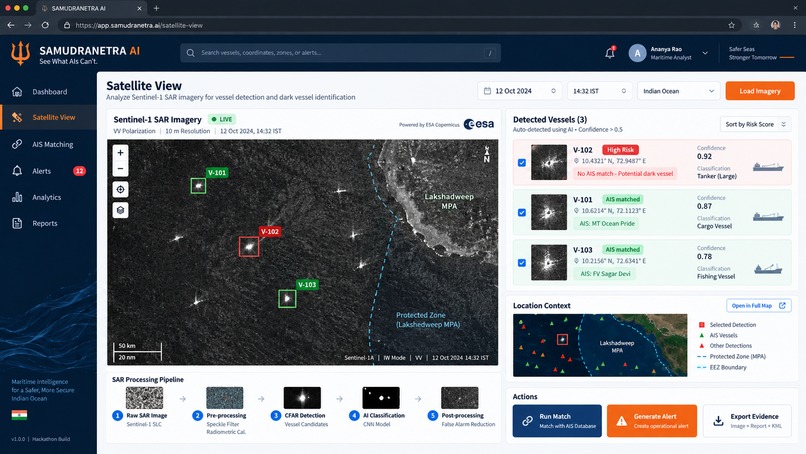Click the satellite icon in sidebar
The height and width of the screenshot is (454, 806).
(x=17, y=117)
